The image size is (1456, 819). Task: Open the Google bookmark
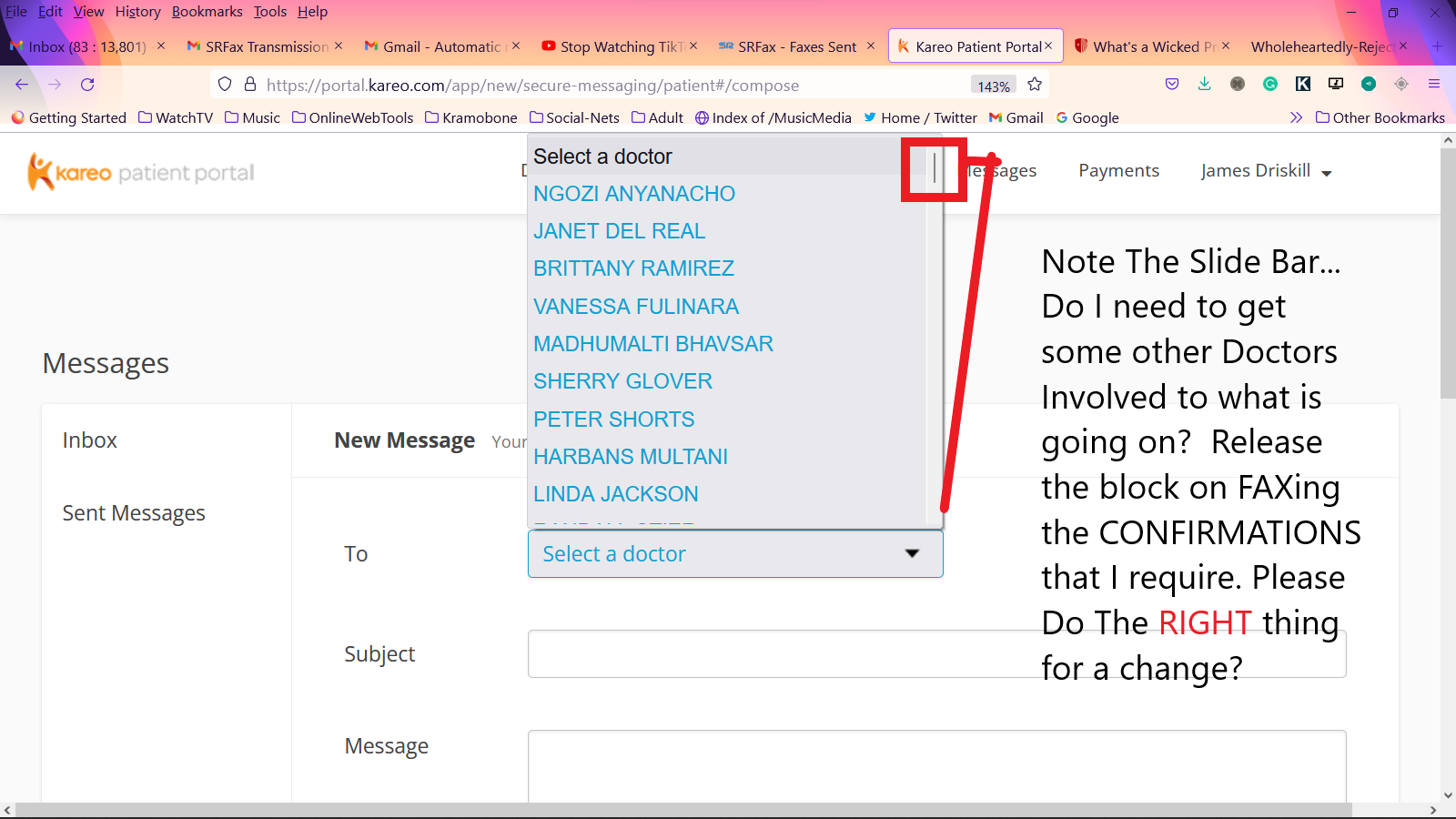coord(1087,117)
